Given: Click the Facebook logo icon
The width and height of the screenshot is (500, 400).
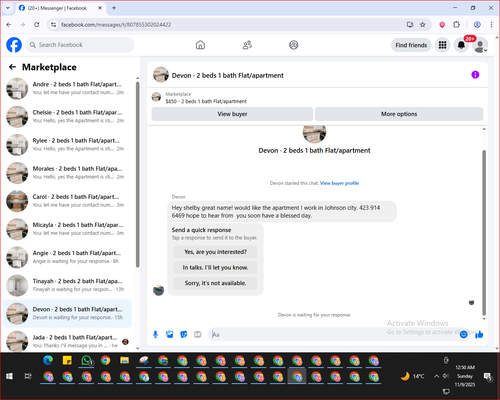Looking at the screenshot, I should click(14, 45).
